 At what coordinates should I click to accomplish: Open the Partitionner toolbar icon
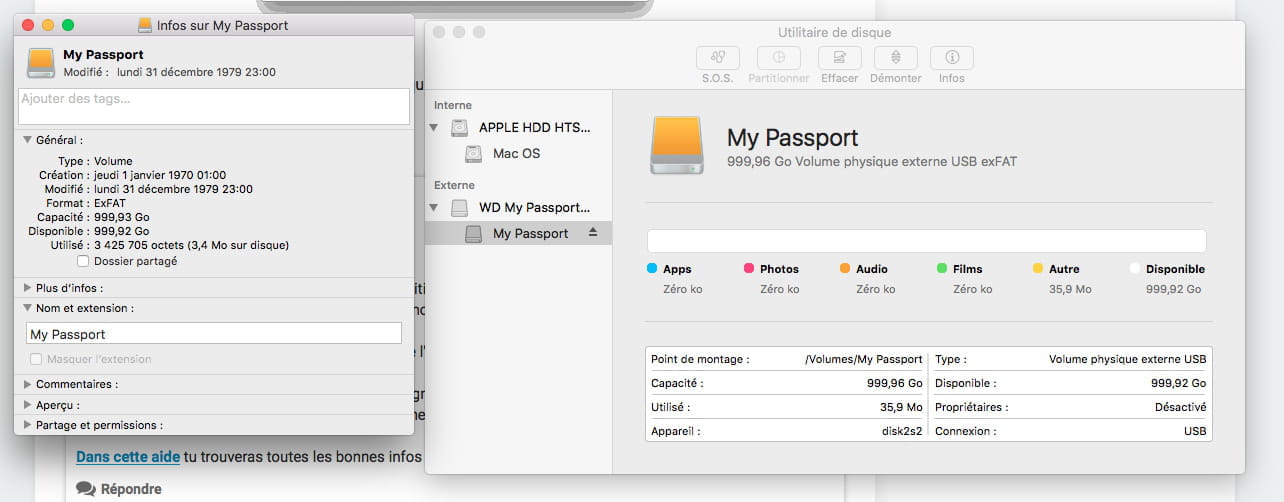point(778,58)
